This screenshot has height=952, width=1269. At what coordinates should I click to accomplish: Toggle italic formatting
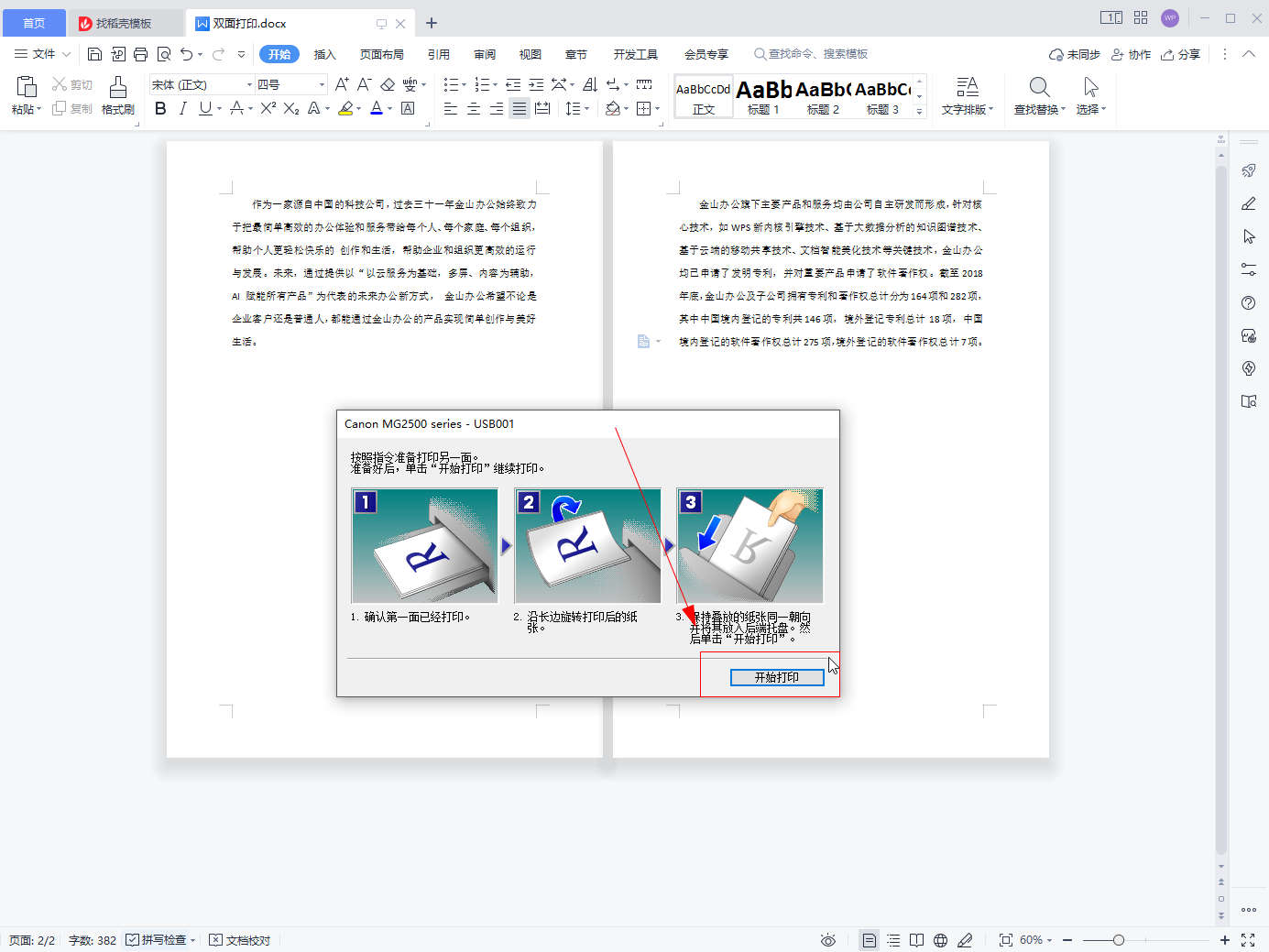[x=182, y=108]
